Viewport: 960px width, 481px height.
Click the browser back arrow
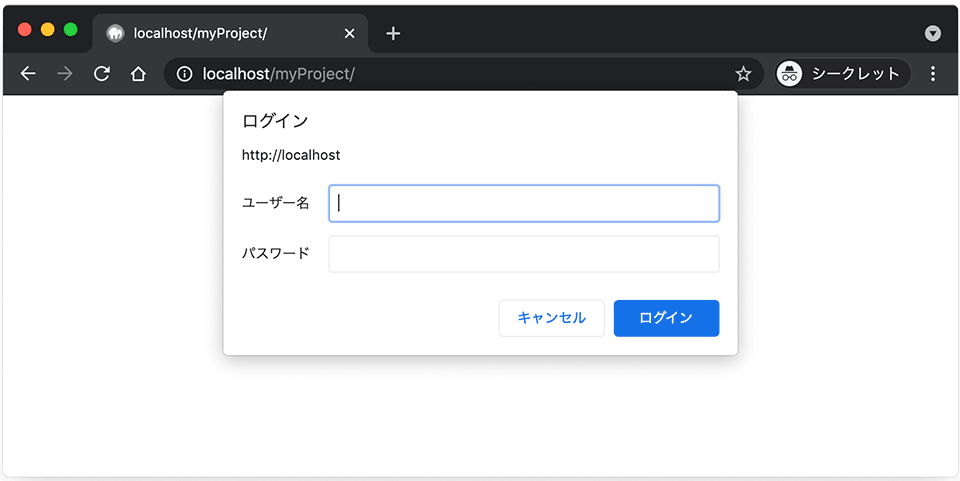(x=28, y=74)
